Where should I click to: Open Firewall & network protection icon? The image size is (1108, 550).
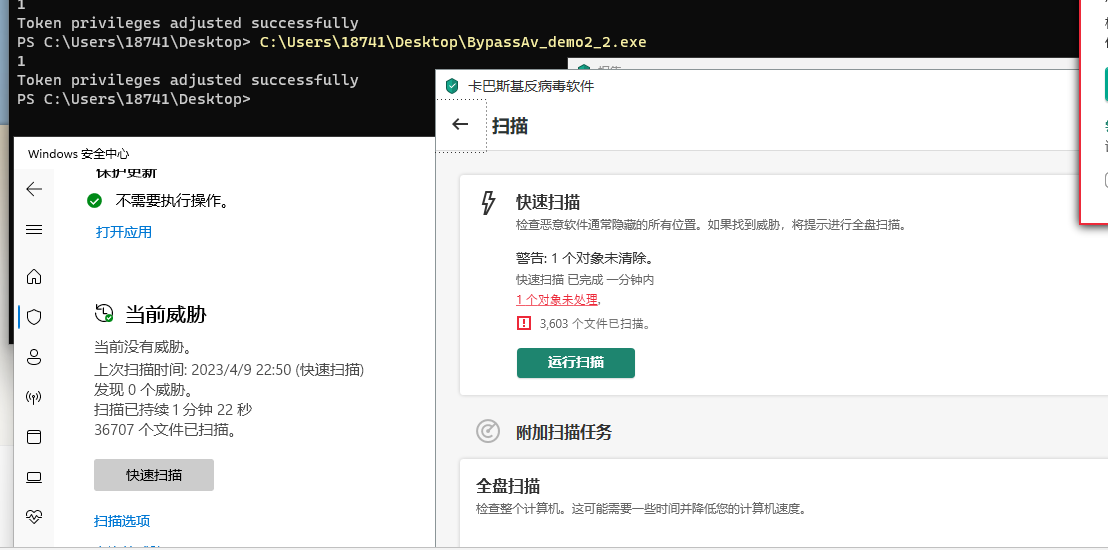pos(34,397)
